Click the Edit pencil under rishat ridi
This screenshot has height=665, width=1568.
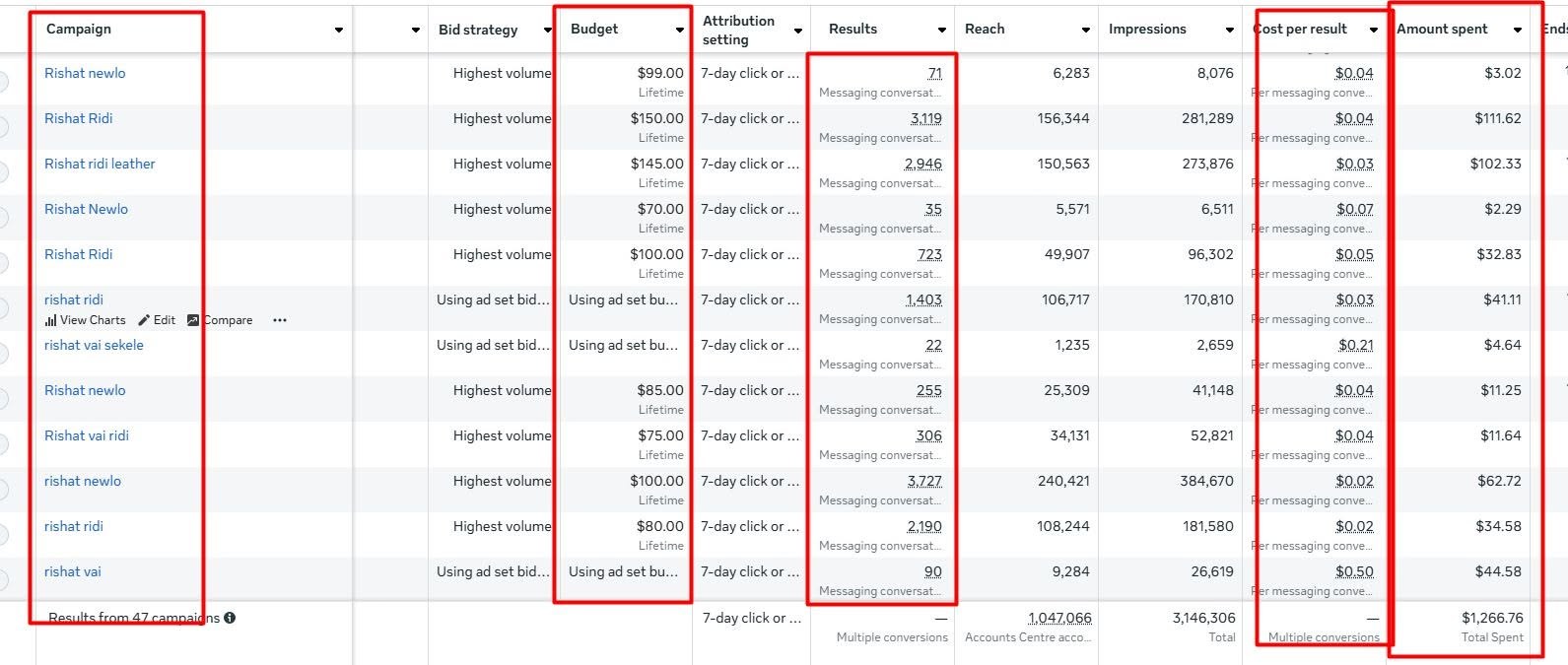pos(157,320)
